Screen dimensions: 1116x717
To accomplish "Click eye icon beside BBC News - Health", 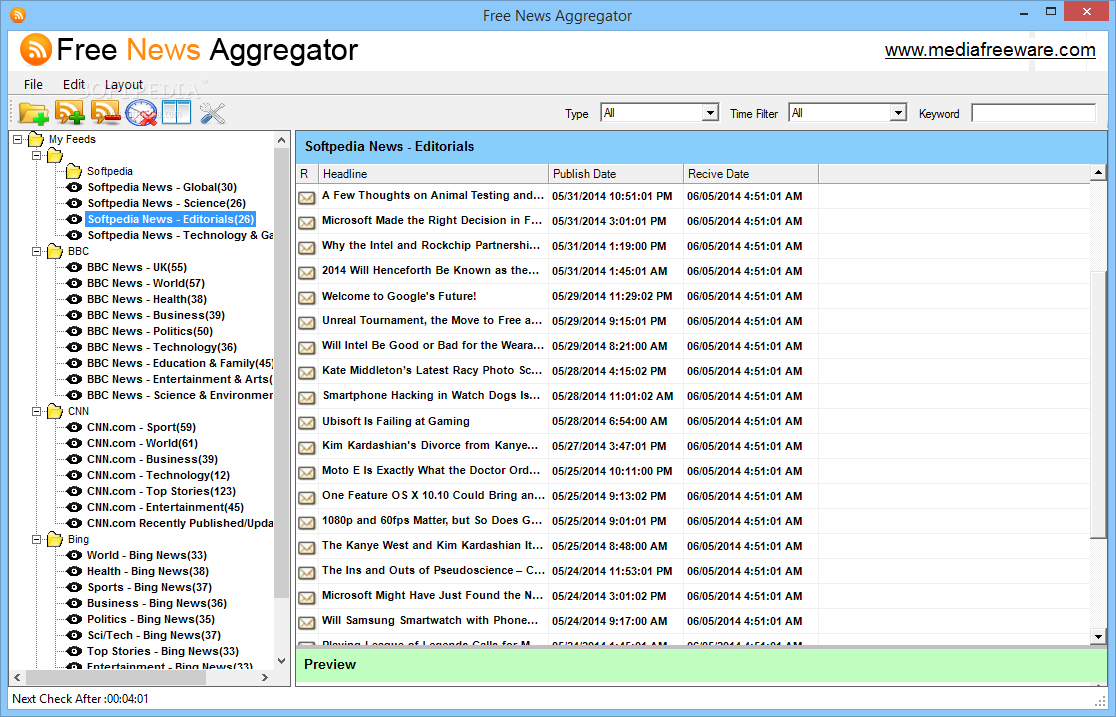I will tap(74, 299).
